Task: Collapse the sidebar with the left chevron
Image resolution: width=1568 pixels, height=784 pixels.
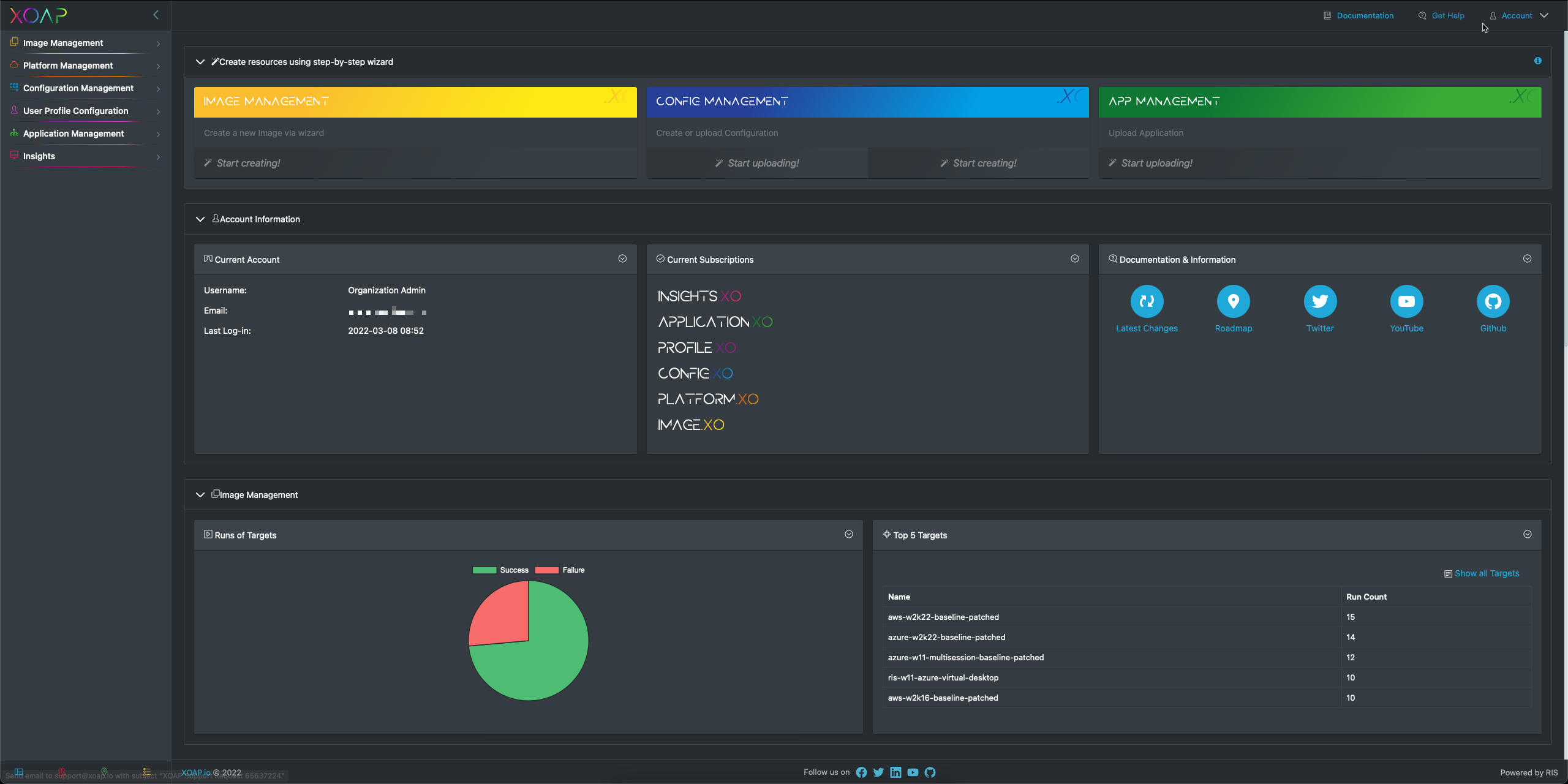Action: coord(156,15)
